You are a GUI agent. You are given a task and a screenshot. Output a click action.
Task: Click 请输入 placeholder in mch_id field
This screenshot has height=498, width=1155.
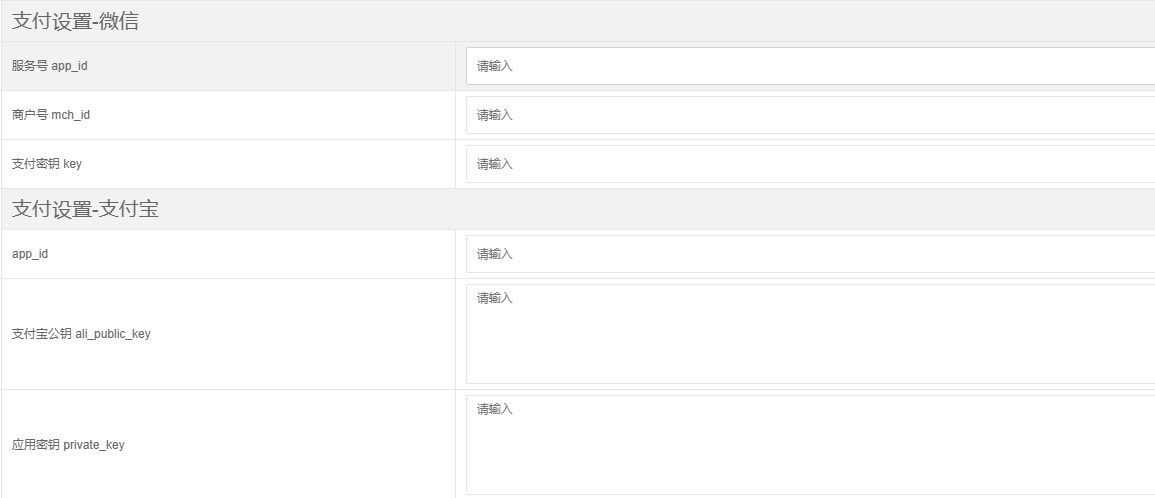coord(495,115)
